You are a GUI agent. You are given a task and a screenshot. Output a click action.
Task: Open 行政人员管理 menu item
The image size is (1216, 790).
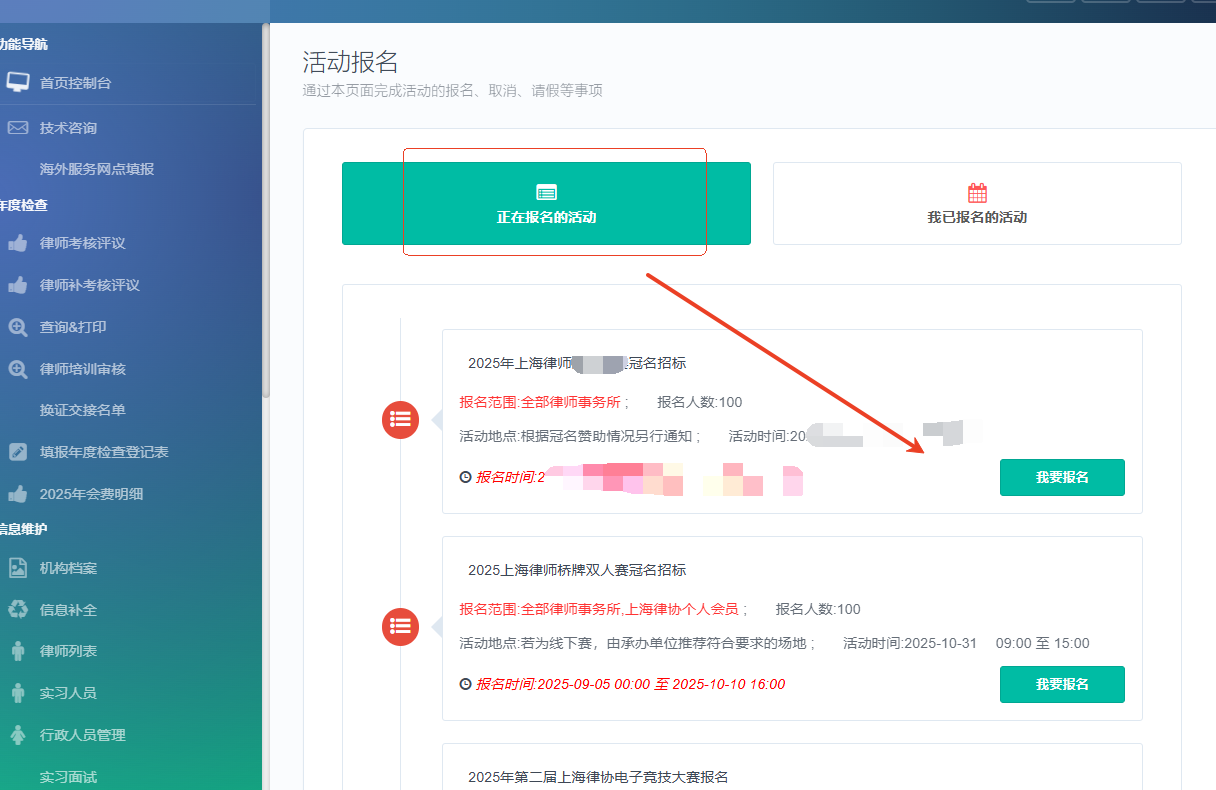click(x=83, y=735)
